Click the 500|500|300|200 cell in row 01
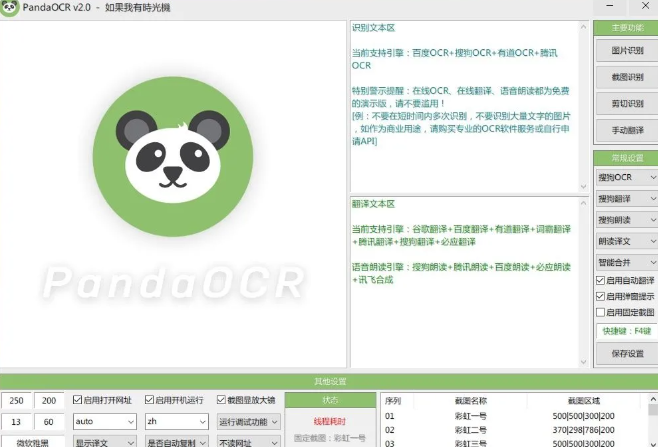The width and height of the screenshot is (658, 447). click(x=583, y=416)
